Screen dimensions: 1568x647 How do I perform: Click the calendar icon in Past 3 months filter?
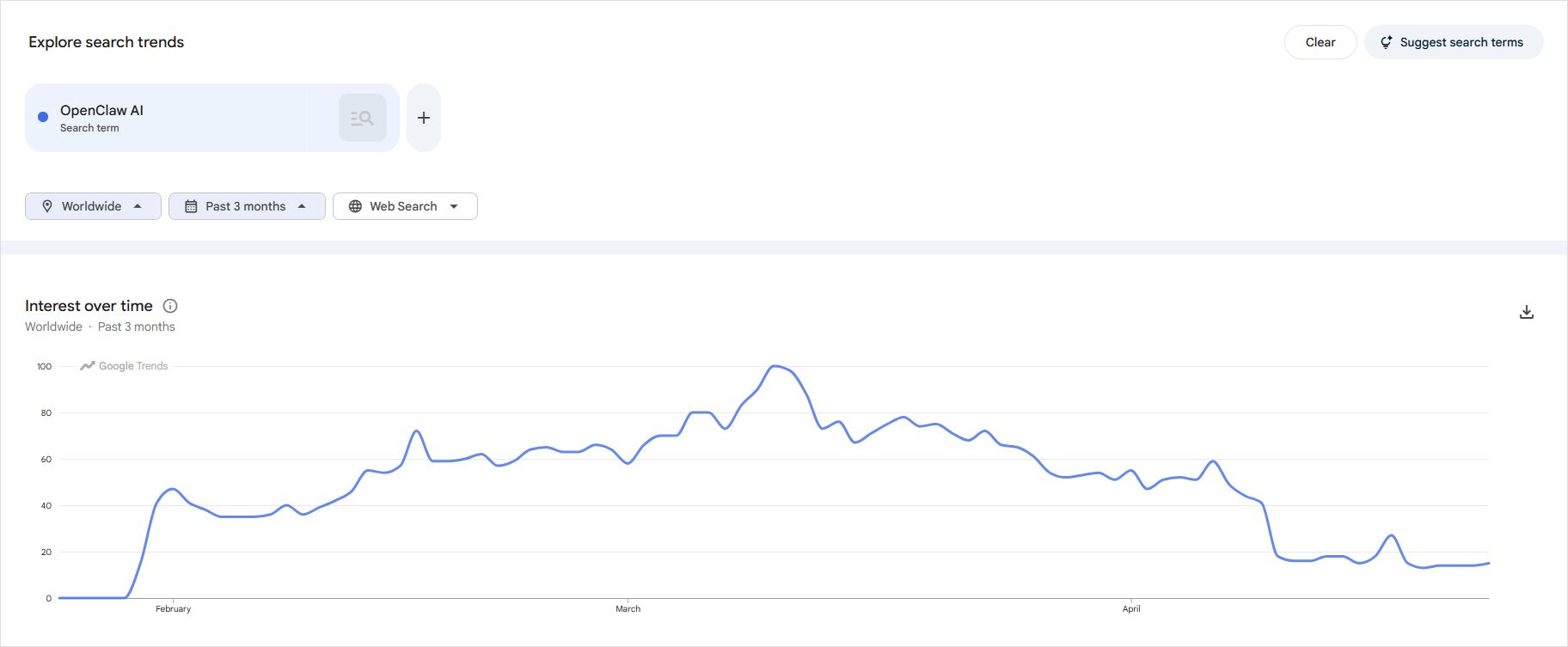(x=192, y=205)
